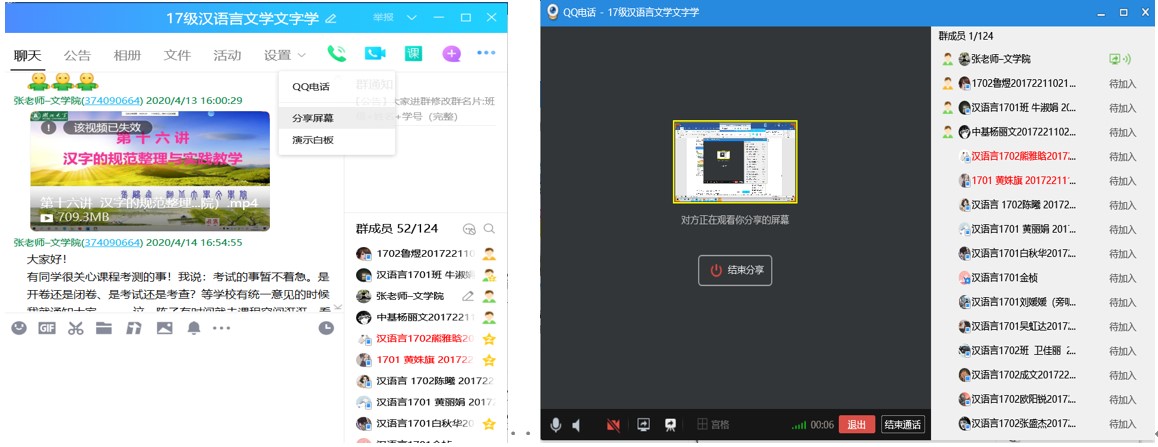Click the purple plus invite icon

coord(451,54)
